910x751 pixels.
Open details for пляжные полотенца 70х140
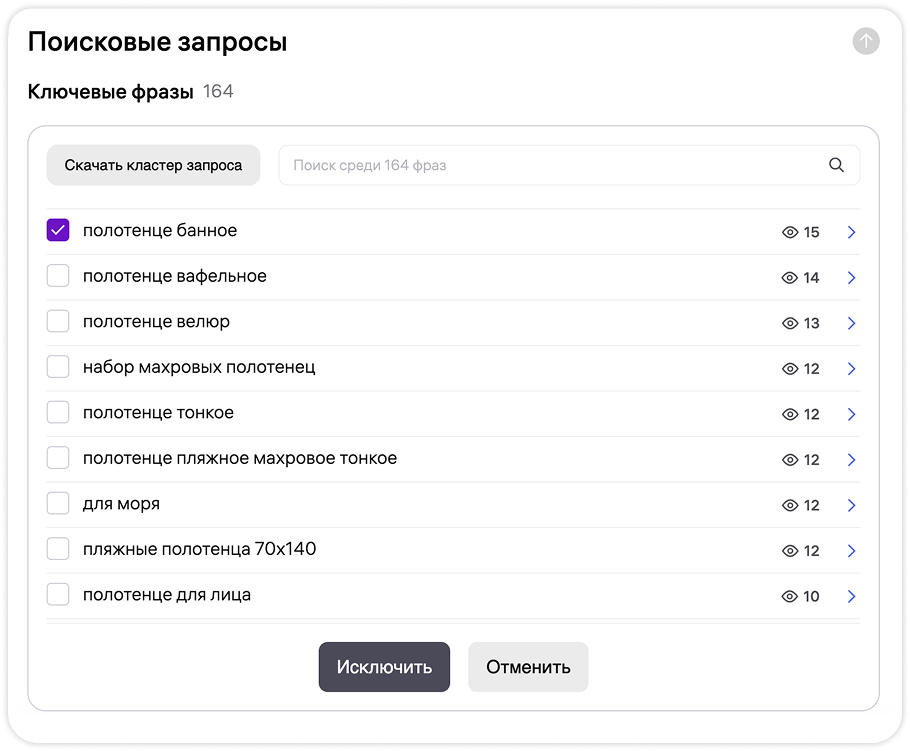pyautogui.click(x=851, y=550)
